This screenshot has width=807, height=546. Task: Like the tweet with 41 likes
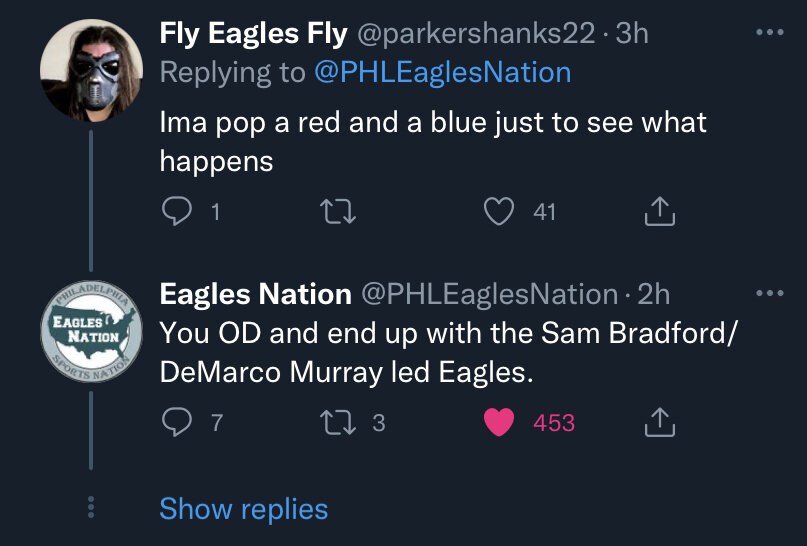499,211
